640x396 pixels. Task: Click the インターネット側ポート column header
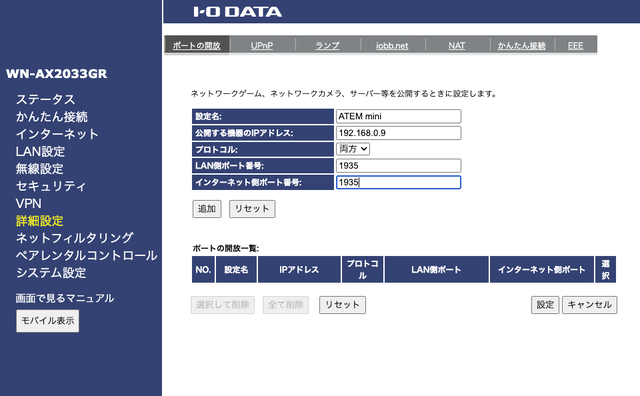(x=542, y=269)
